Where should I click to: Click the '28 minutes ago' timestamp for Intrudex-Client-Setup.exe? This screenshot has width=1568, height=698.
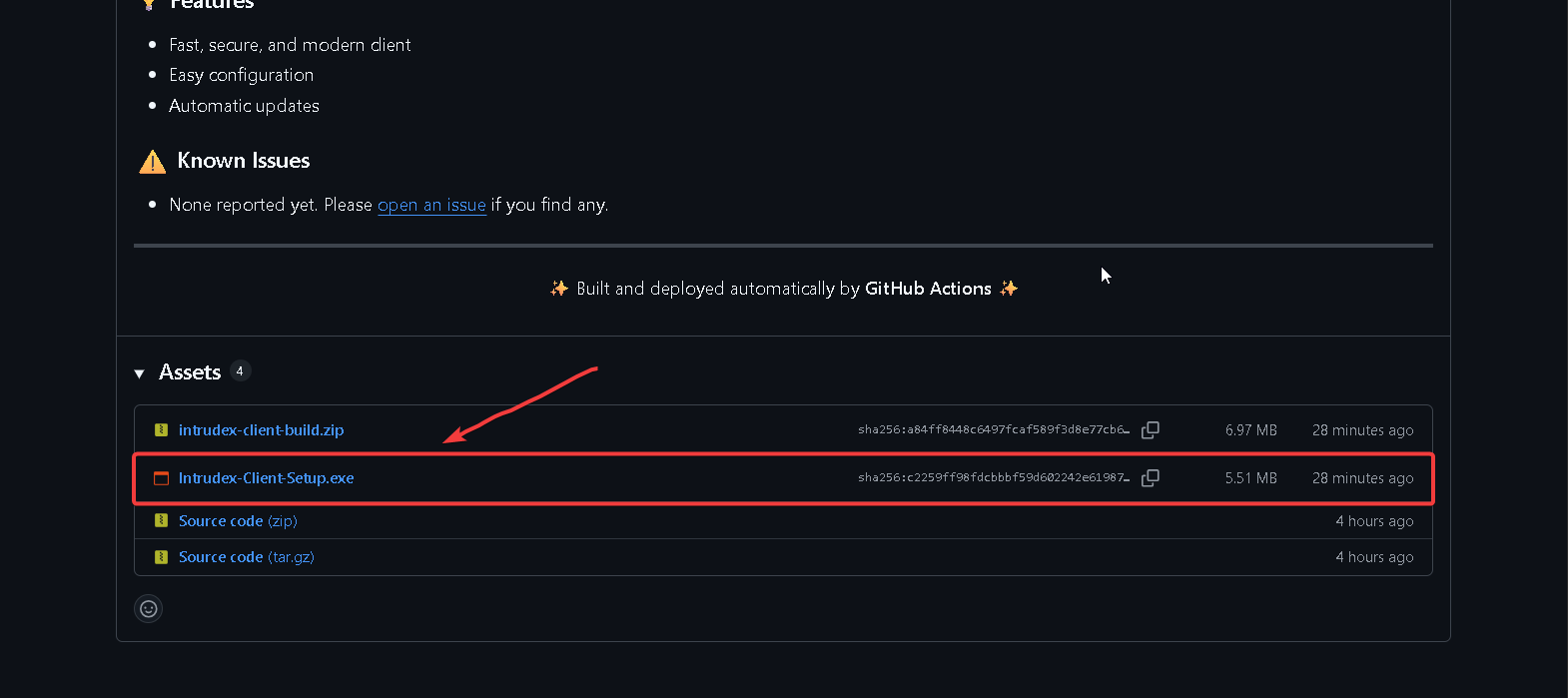click(x=1362, y=478)
